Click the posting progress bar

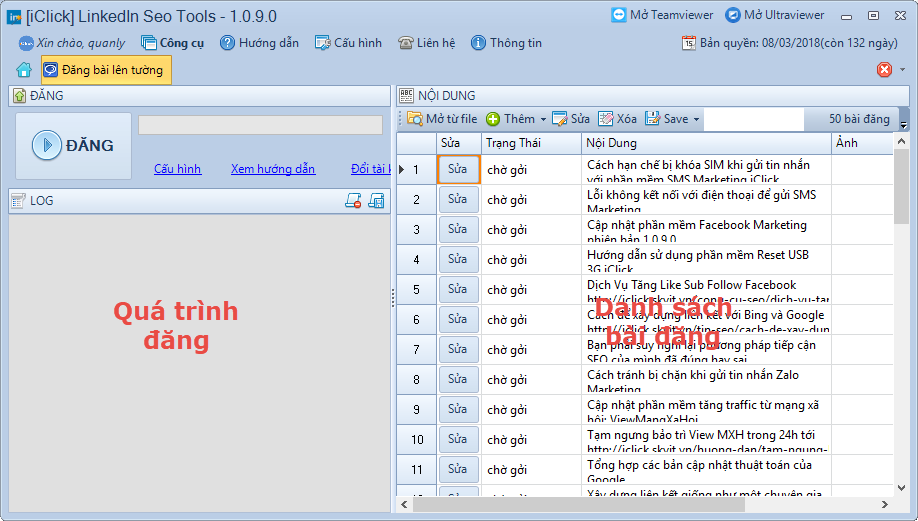click(x=260, y=125)
